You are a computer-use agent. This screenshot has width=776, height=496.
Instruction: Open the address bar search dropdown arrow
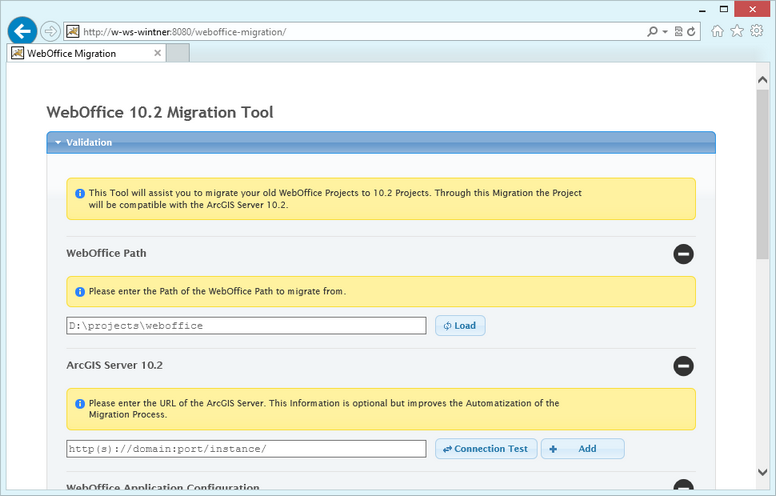pyautogui.click(x=665, y=32)
